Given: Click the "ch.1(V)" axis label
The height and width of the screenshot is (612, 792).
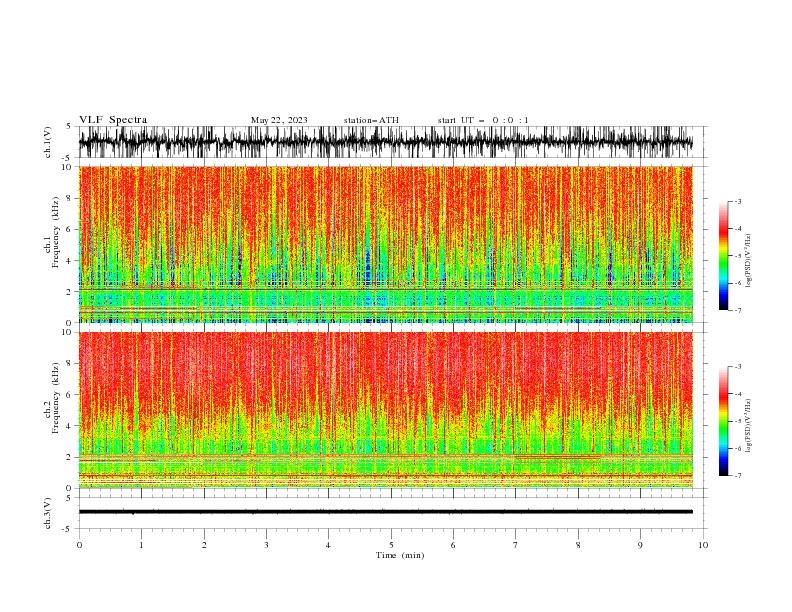Looking at the screenshot, I should click(48, 142).
